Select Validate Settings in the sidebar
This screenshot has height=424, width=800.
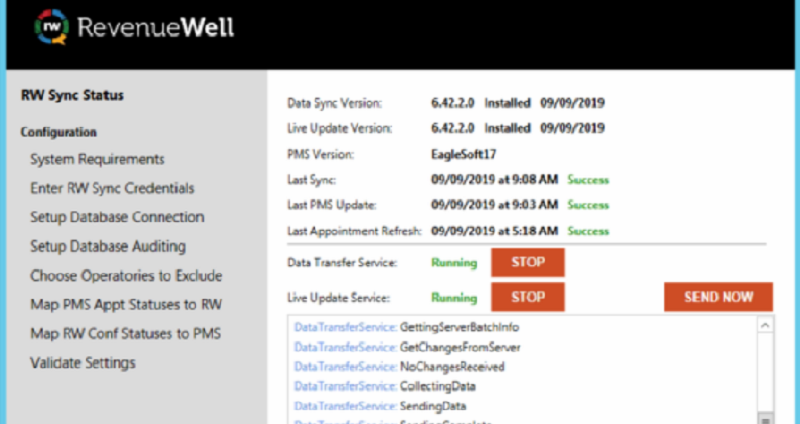tap(83, 362)
